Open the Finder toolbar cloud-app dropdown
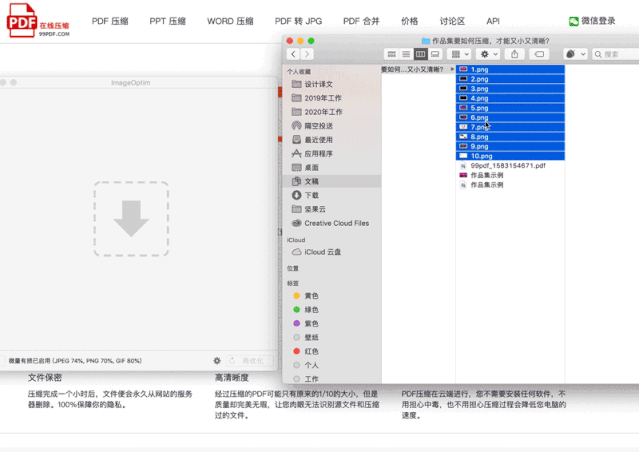 (x=575, y=54)
